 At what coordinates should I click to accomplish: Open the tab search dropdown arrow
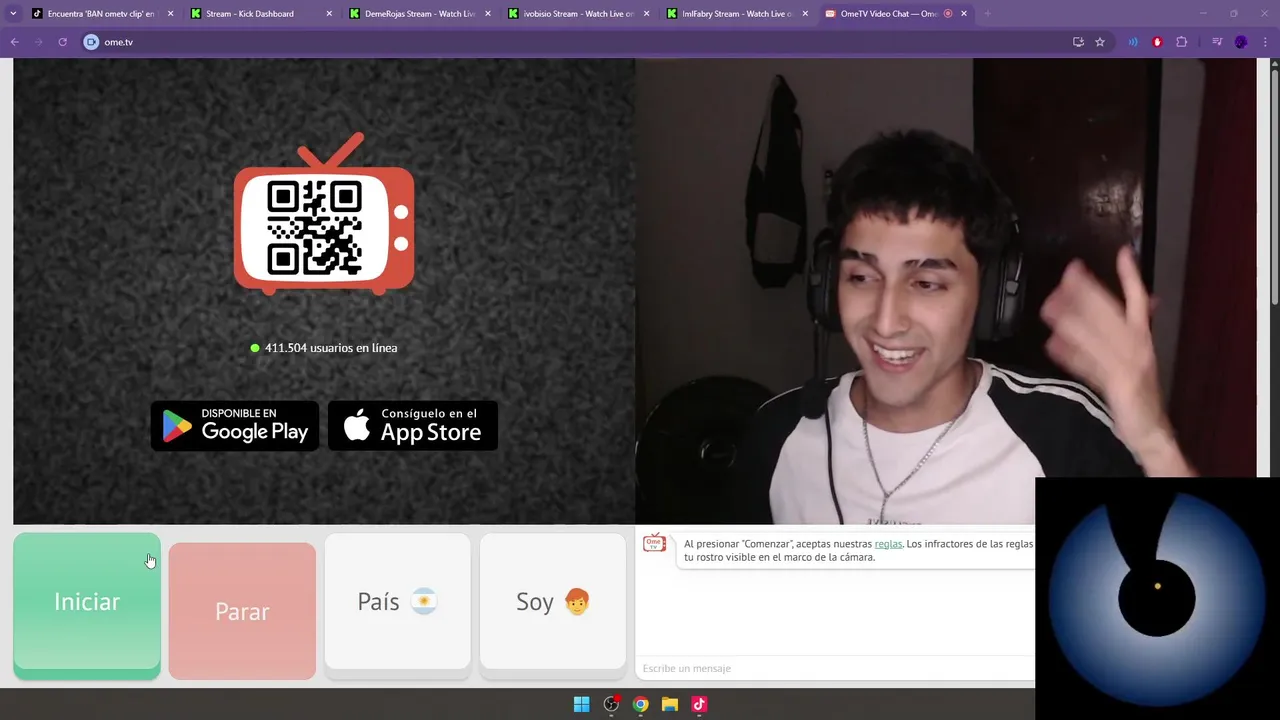(12, 14)
